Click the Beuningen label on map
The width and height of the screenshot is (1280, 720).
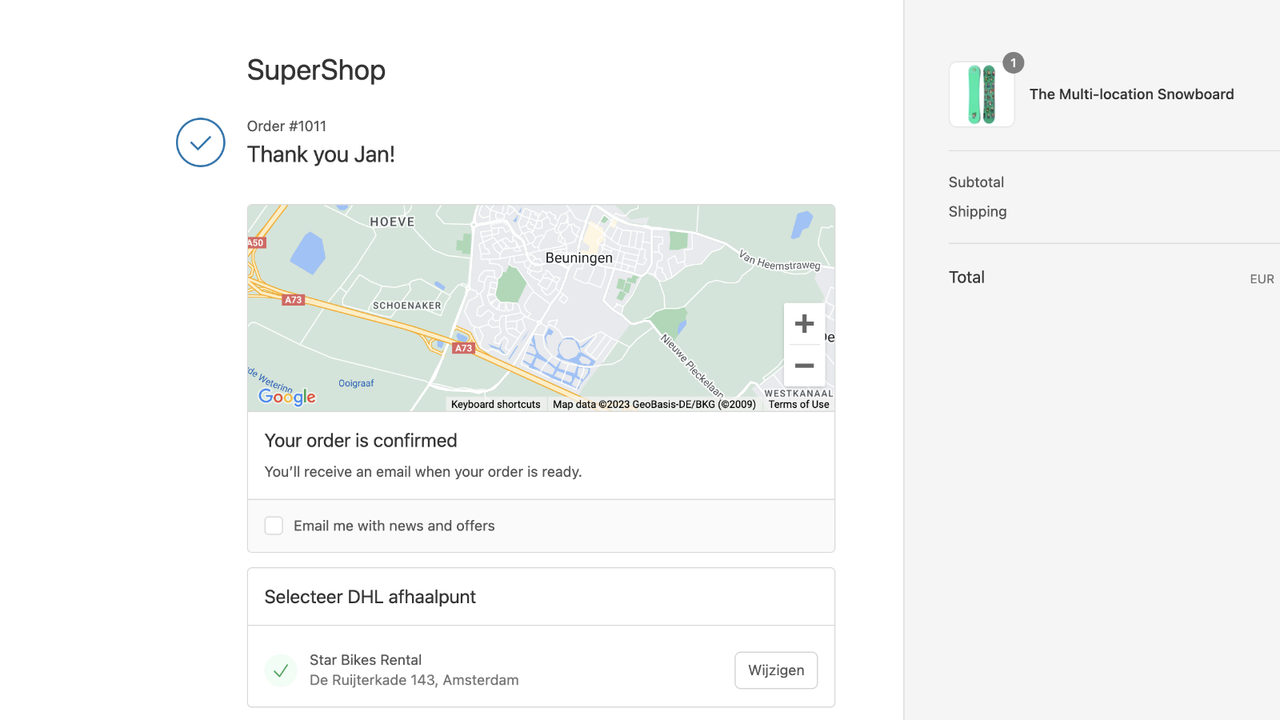pyautogui.click(x=579, y=258)
